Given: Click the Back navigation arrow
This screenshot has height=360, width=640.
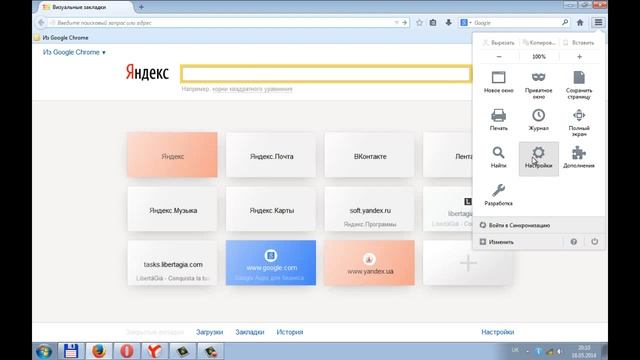Looking at the screenshot, I should pyautogui.click(x=41, y=22).
